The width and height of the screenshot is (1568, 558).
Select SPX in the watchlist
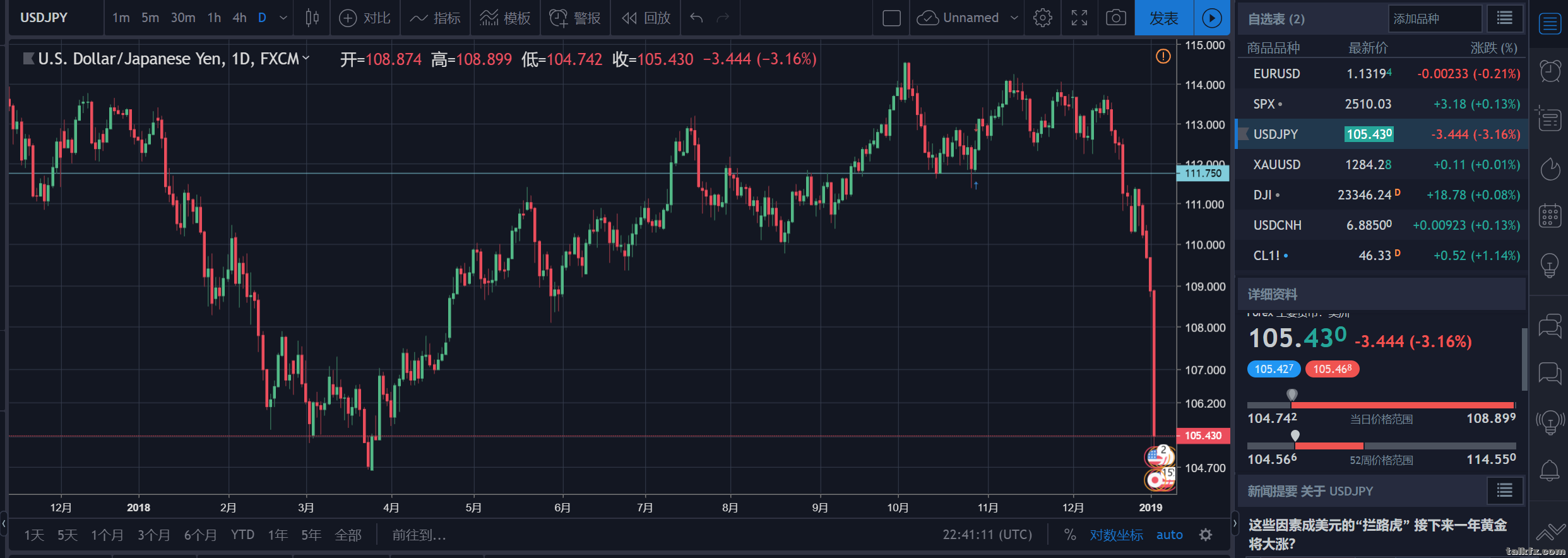(x=1382, y=104)
